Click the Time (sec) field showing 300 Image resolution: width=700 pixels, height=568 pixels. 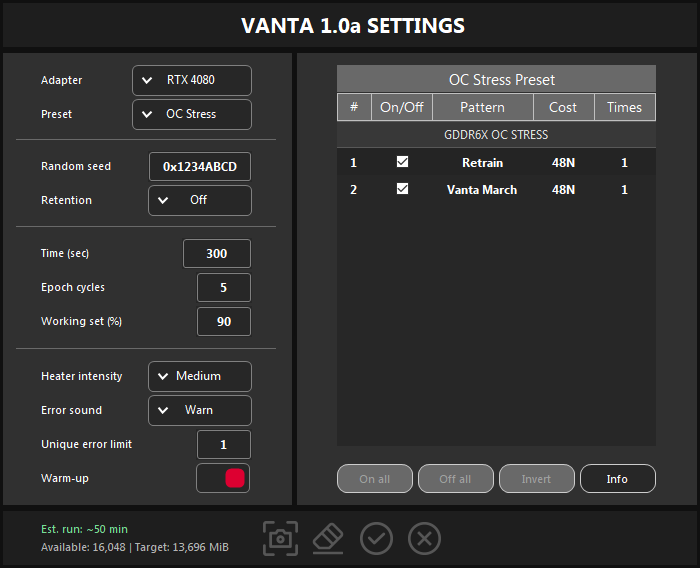217,254
